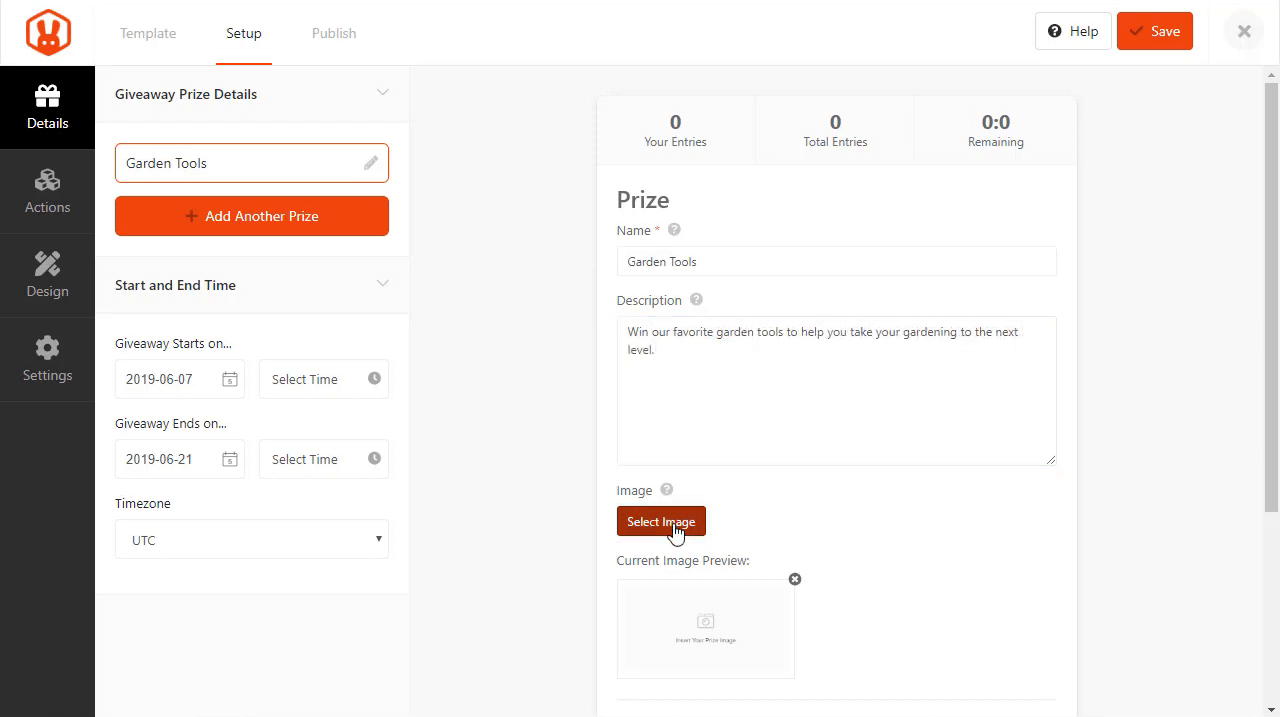The width and height of the screenshot is (1280, 717).
Task: Open the Actions sidebar panel
Action: click(47, 191)
